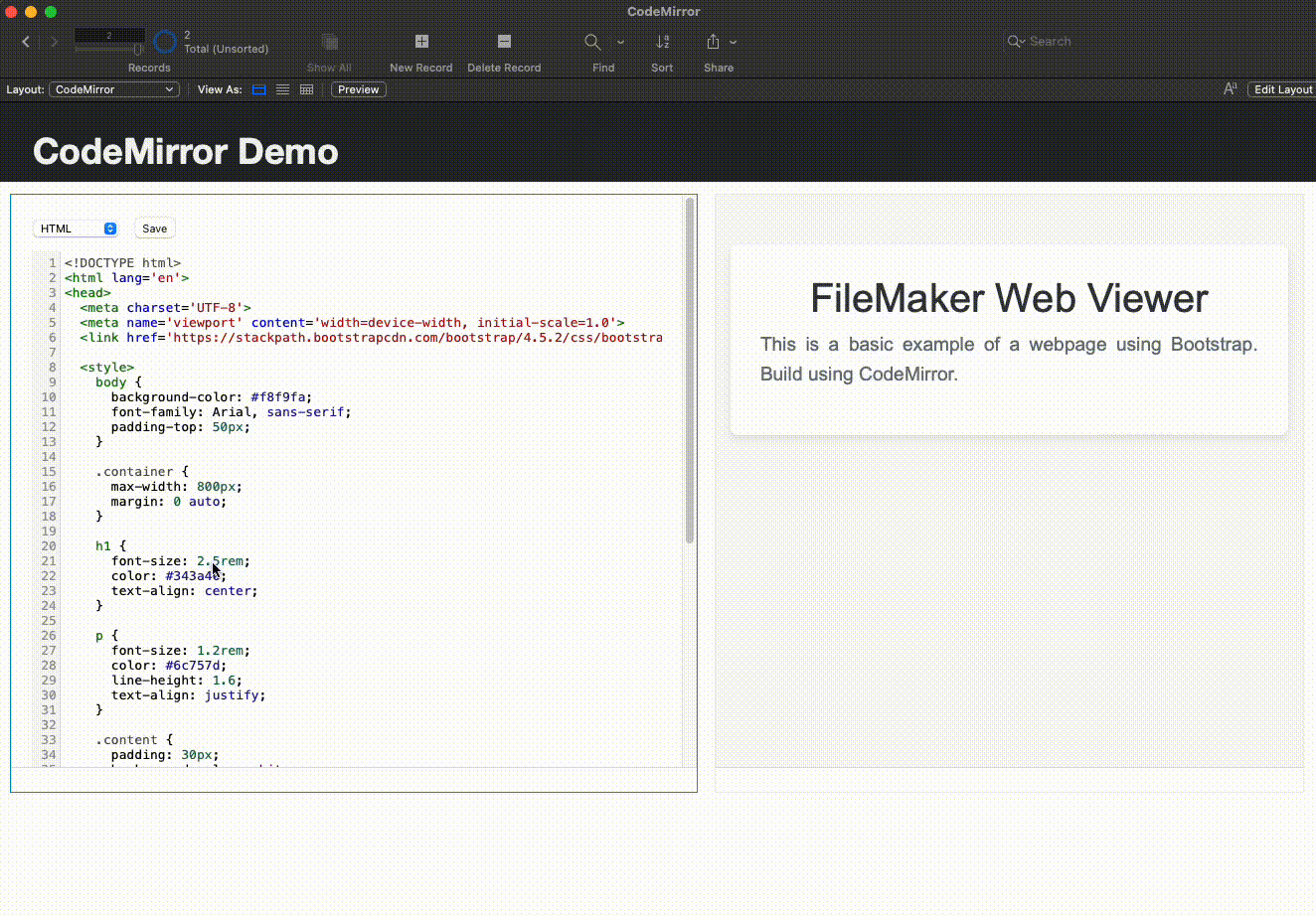
Task: Switch to Form view
Action: click(259, 89)
